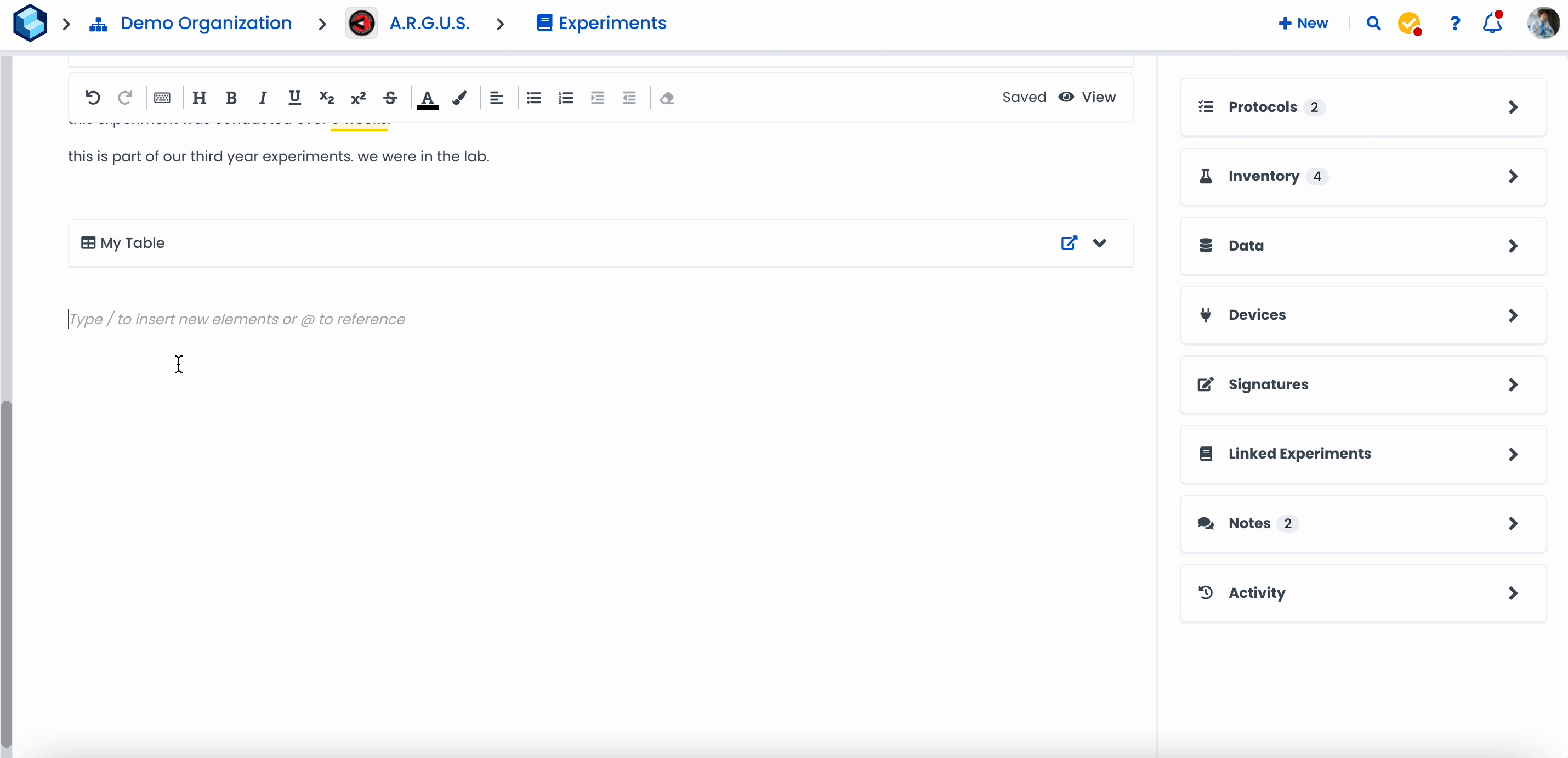Apply strikethrough formatting icon
The width and height of the screenshot is (1568, 758).
tap(390, 98)
